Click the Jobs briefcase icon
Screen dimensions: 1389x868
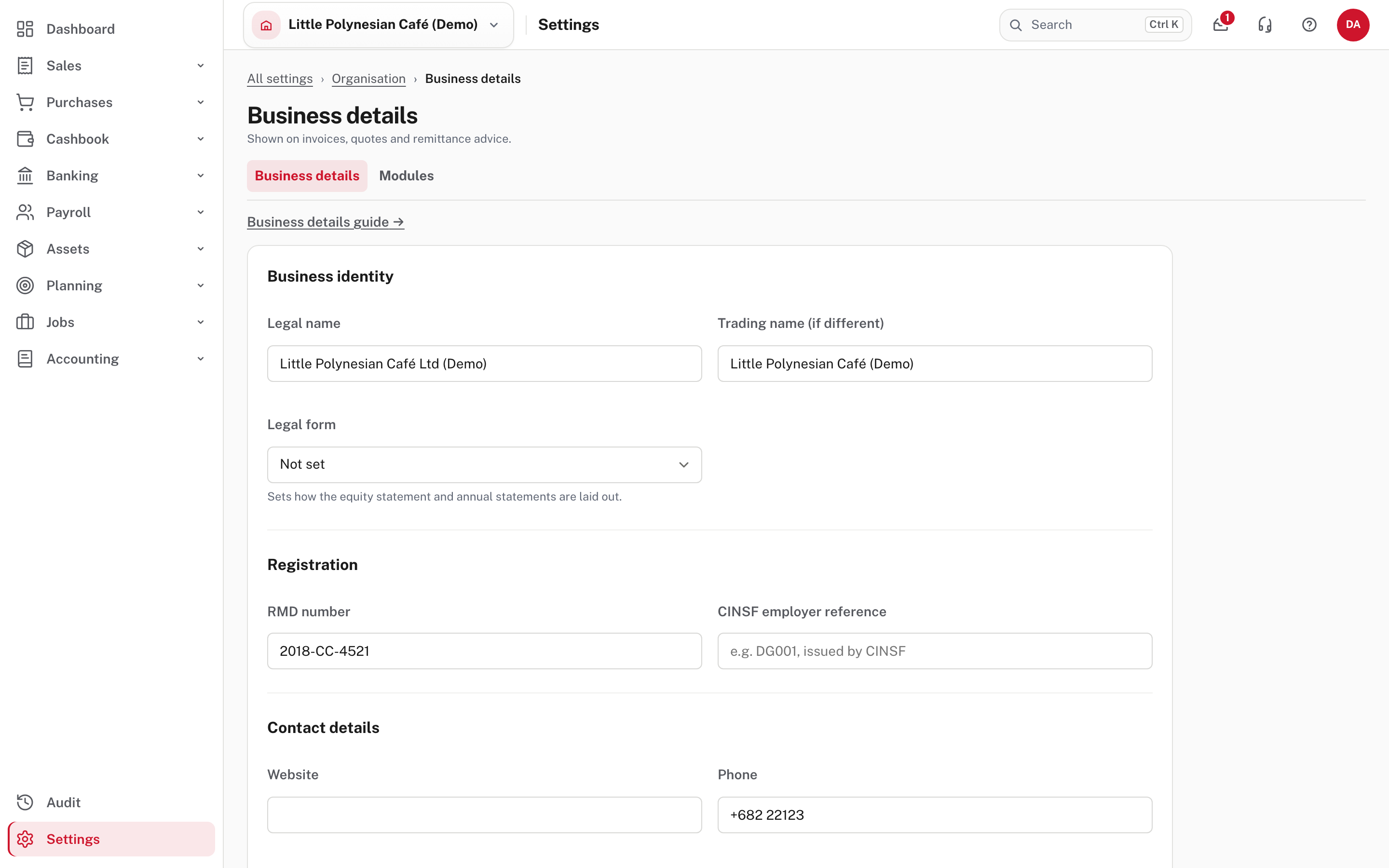point(25,322)
